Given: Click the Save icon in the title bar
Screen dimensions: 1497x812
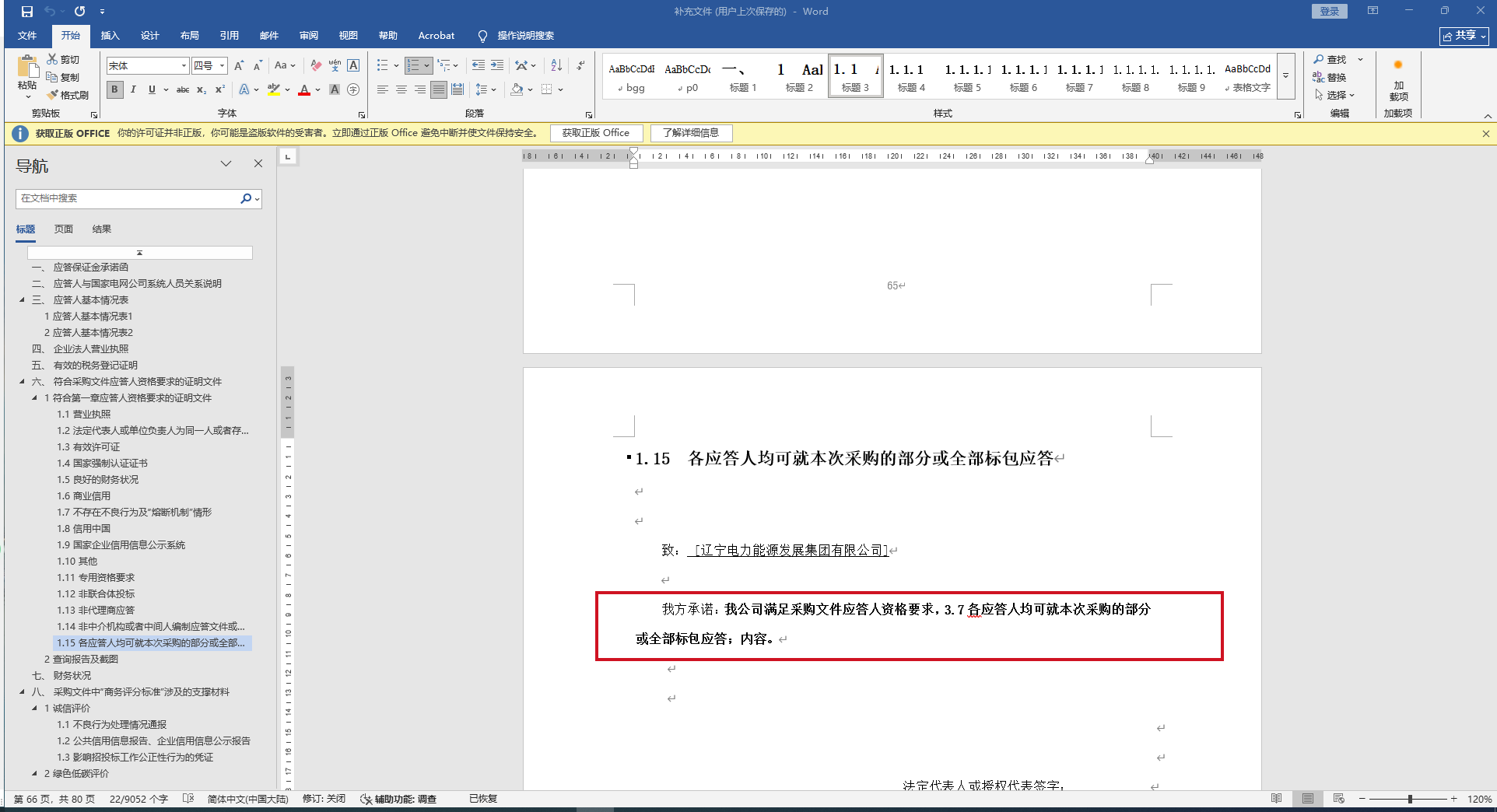Looking at the screenshot, I should point(26,12).
